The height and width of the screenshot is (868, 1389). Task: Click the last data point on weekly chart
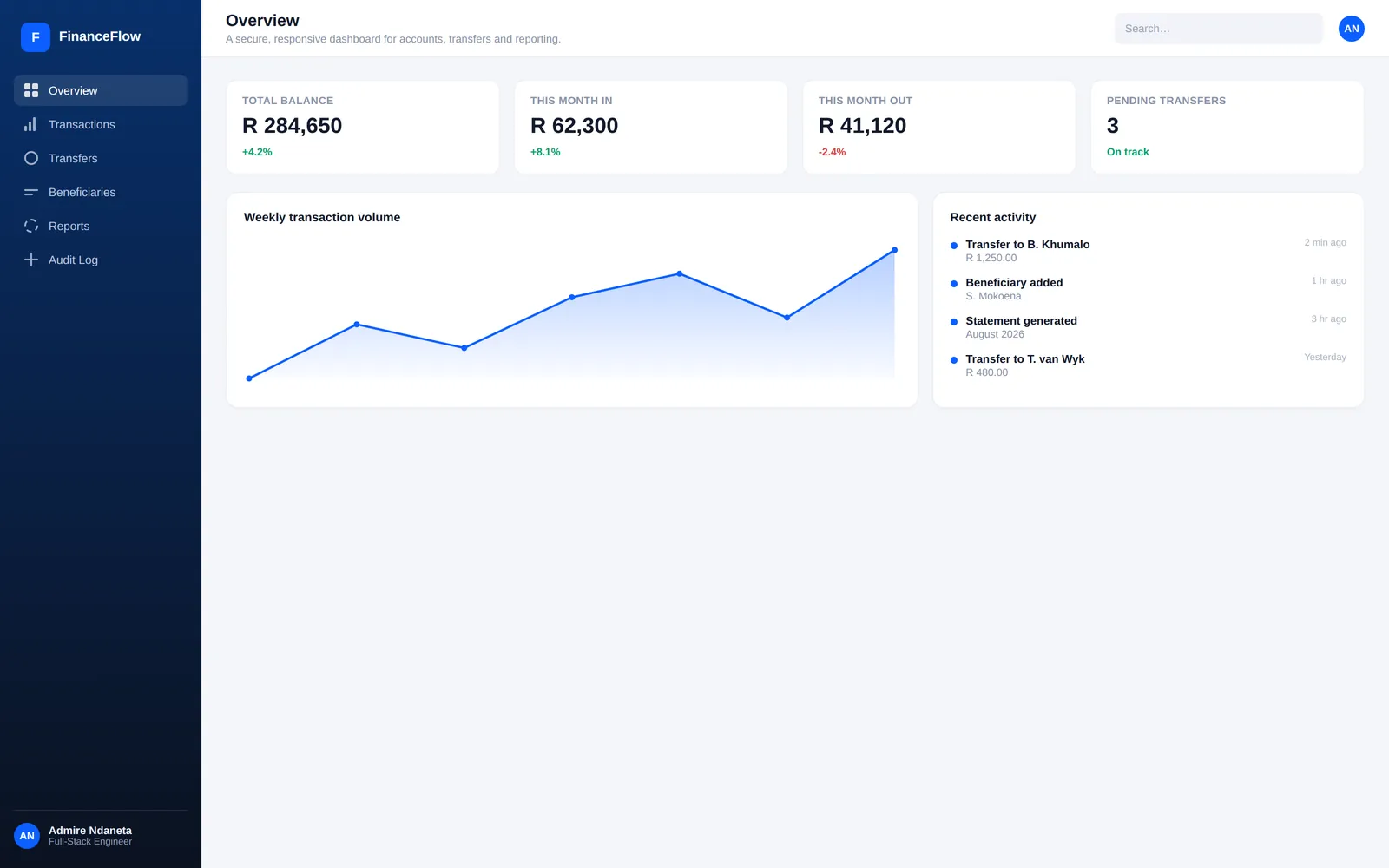pos(894,250)
